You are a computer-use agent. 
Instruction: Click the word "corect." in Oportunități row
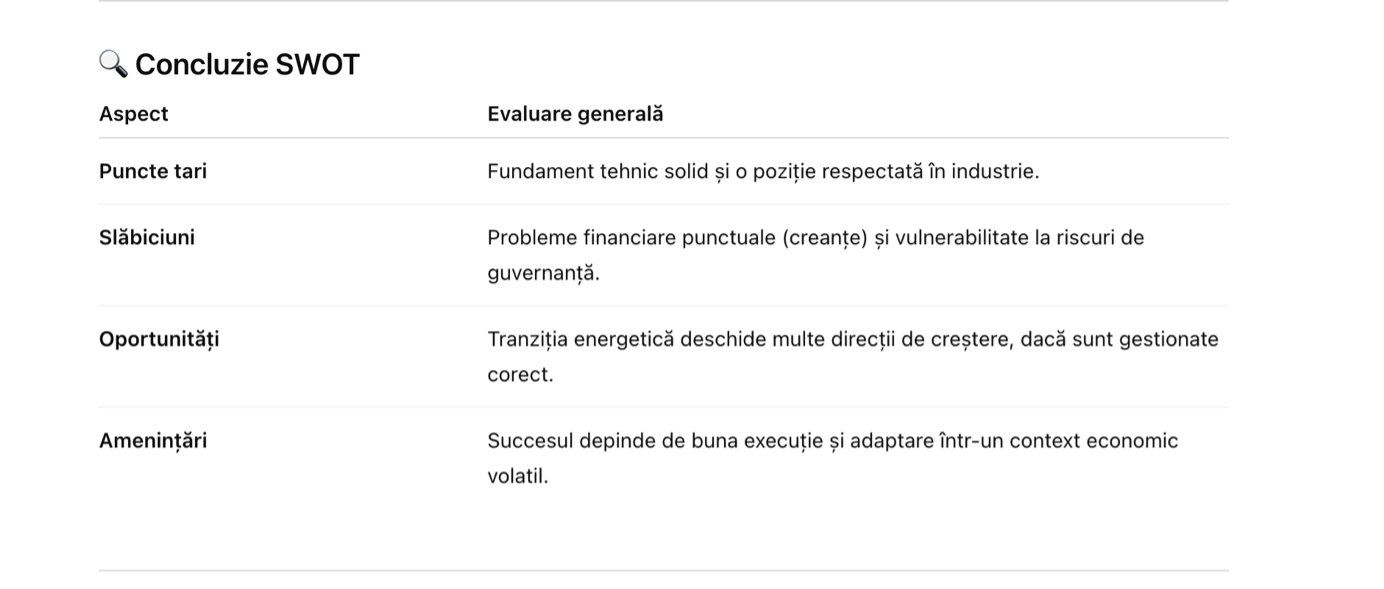point(520,374)
